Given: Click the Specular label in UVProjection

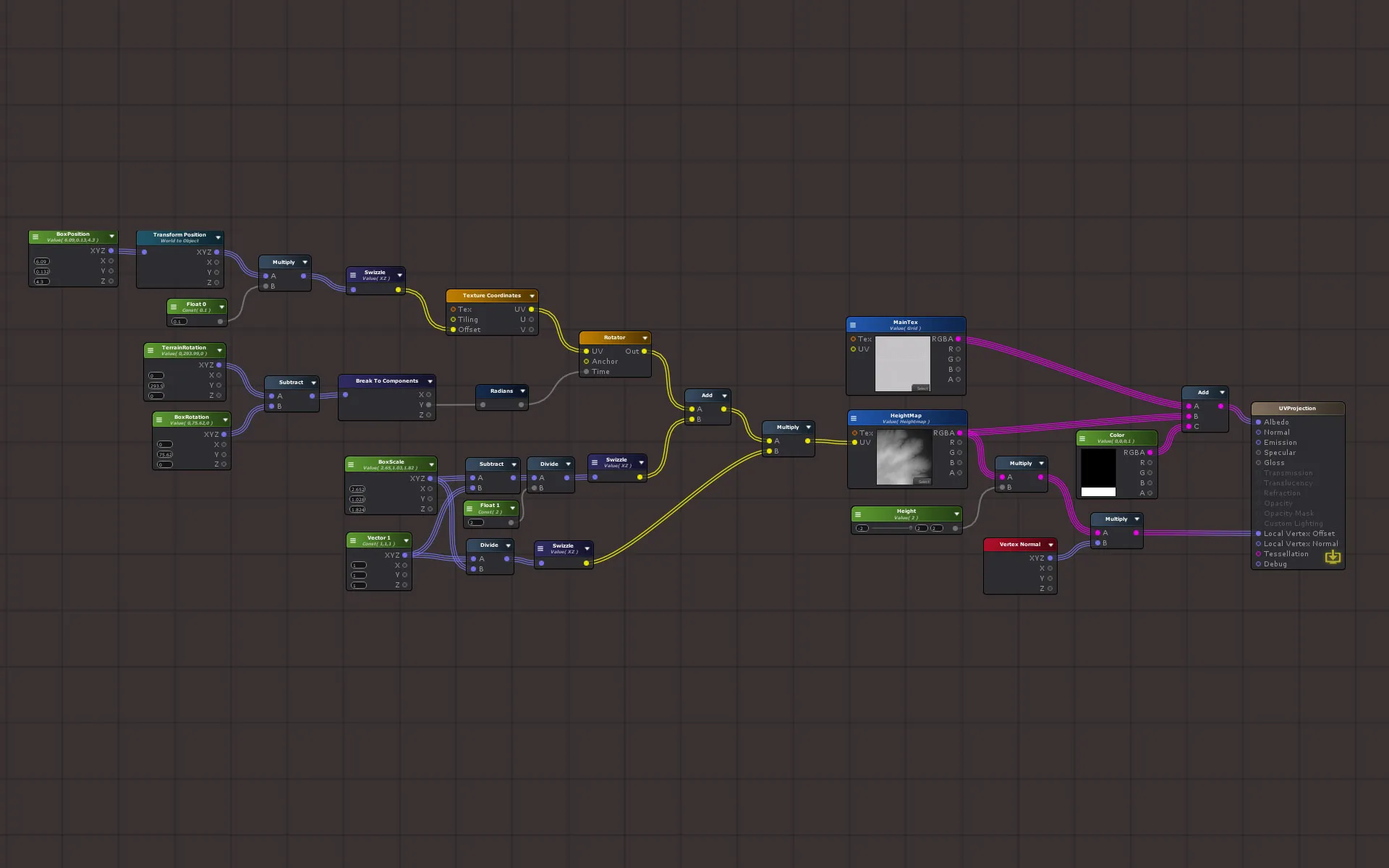Looking at the screenshot, I should [x=1280, y=452].
